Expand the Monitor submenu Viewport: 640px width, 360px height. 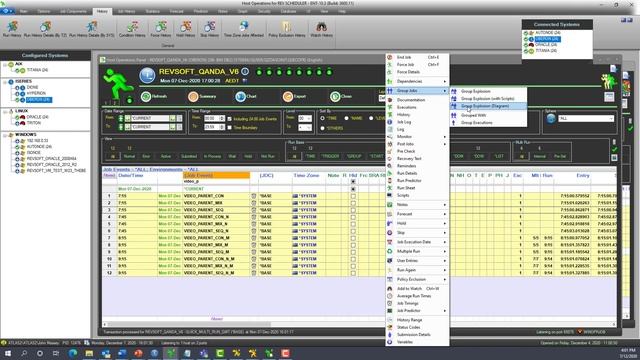[417, 137]
